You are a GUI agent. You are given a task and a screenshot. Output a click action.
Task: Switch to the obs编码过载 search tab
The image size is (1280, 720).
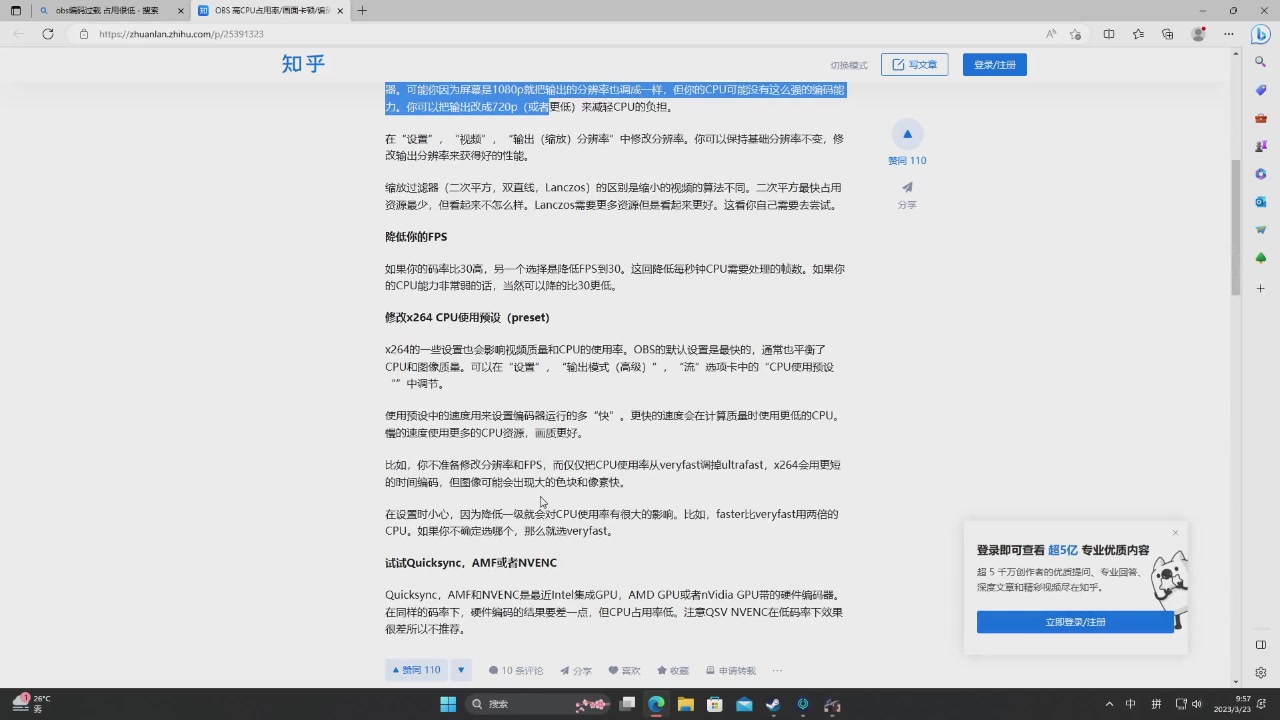pyautogui.click(x=108, y=11)
